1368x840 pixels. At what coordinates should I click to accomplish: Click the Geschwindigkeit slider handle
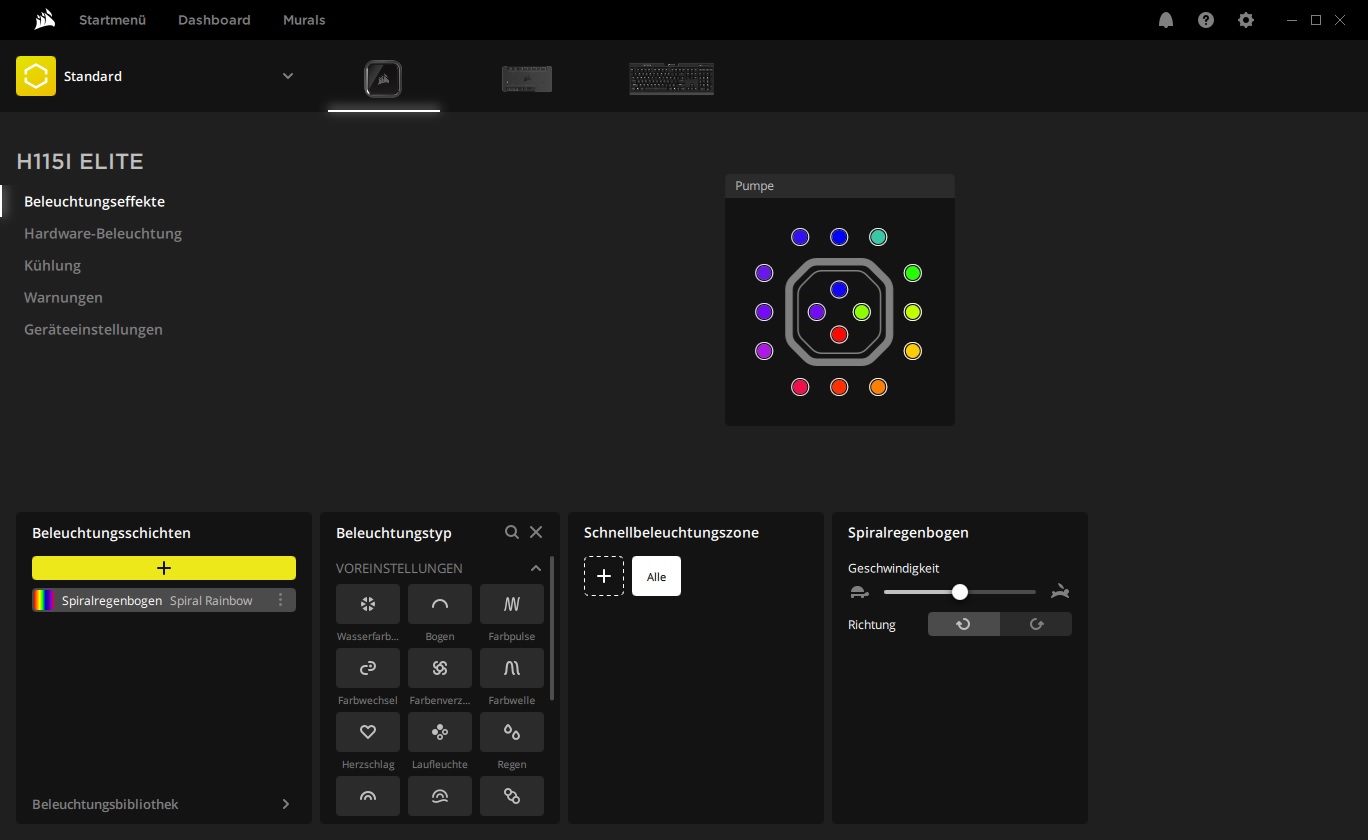coord(960,592)
